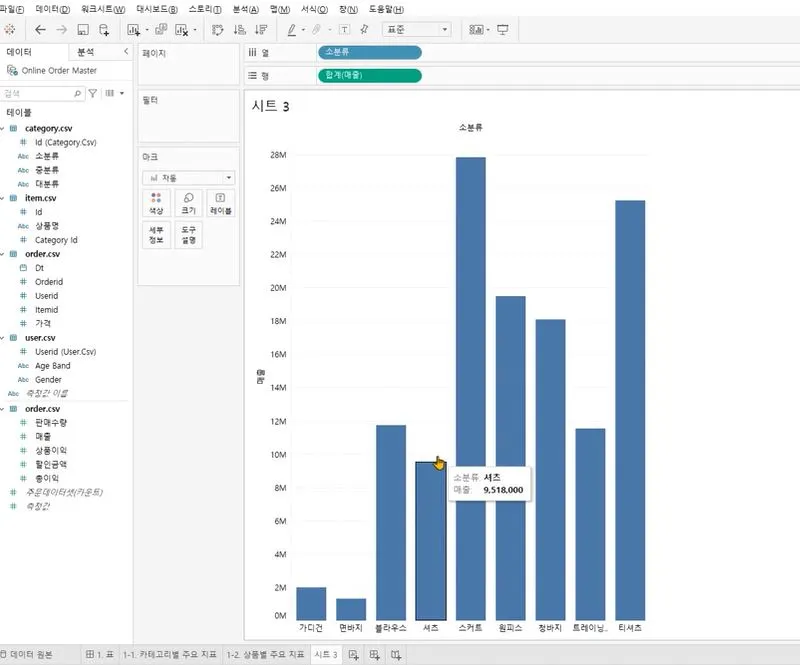Open the 서식(O) menu
Image resolution: width=800 pixels, height=665 pixels.
click(314, 9)
